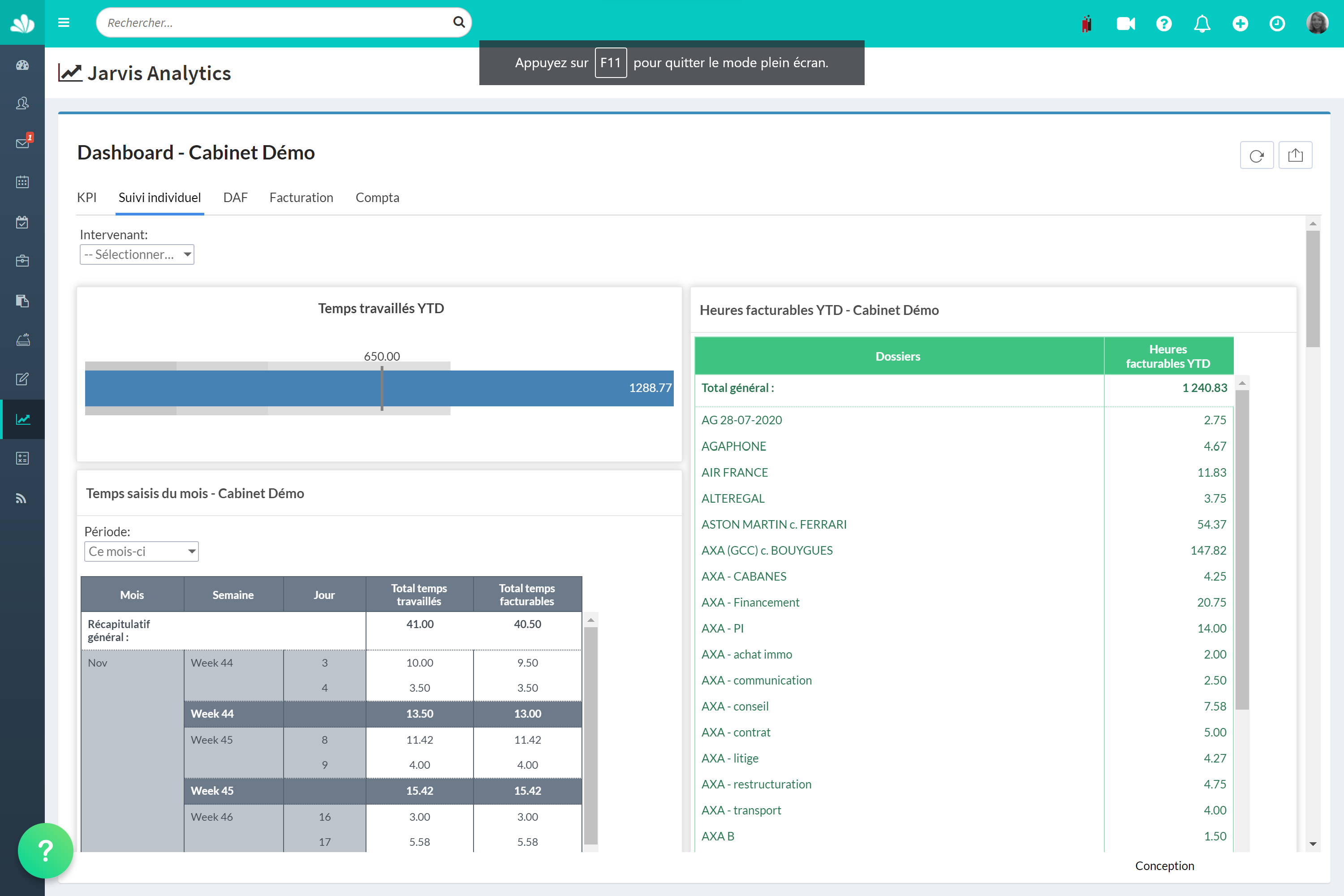Open the calendar check sidebar icon
The width and height of the screenshot is (1344, 896).
click(x=22, y=222)
